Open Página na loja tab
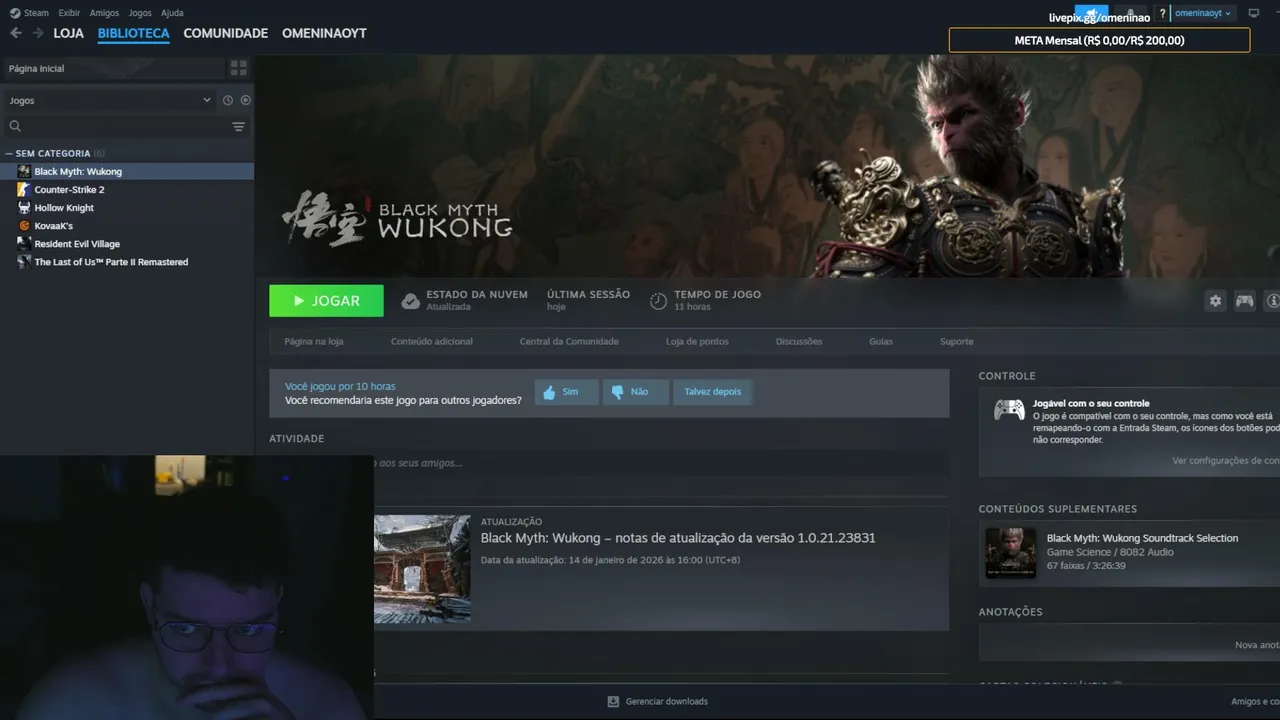 pyautogui.click(x=314, y=342)
